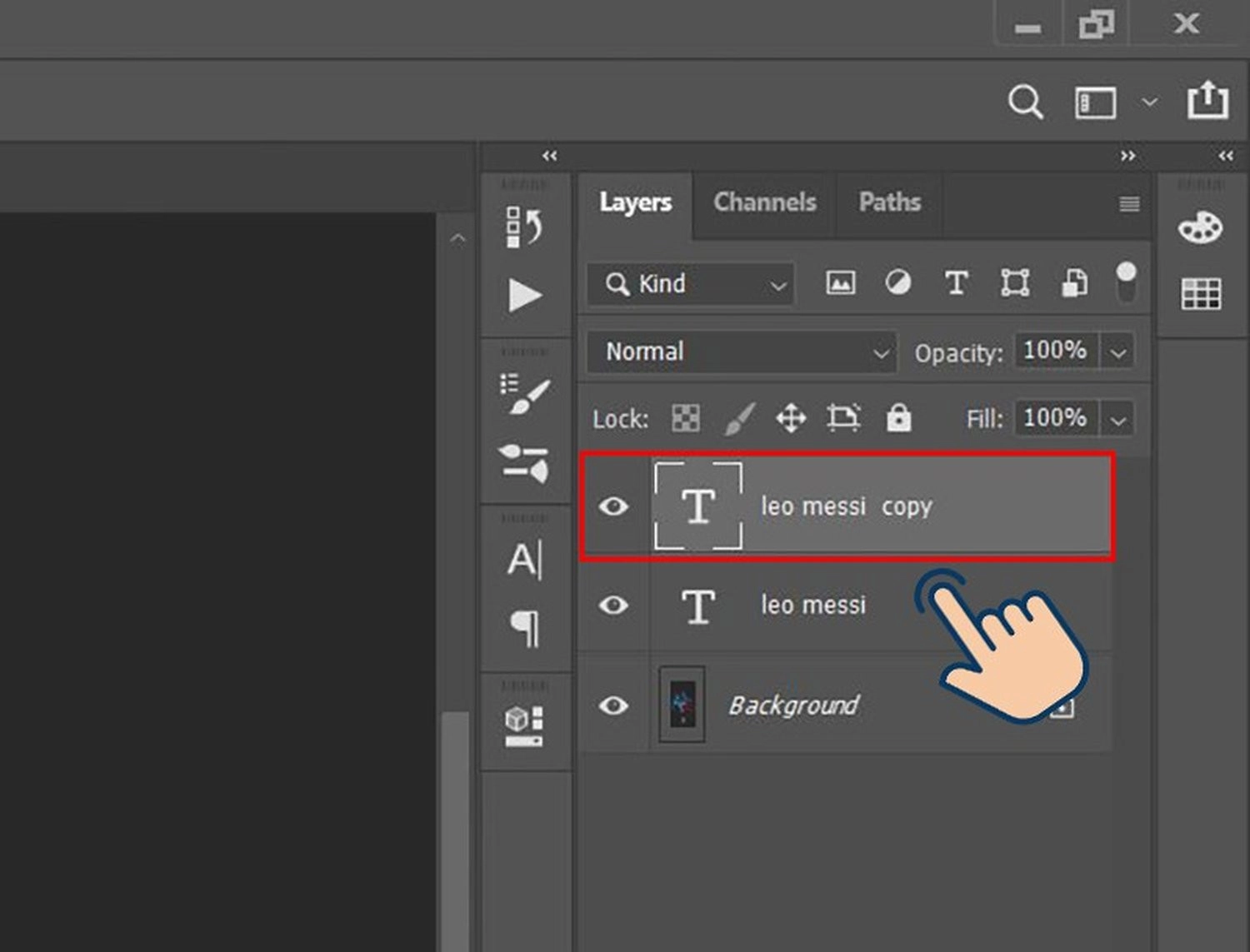Click the 'Opacity:' label
This screenshot has height=952, width=1250.
(958, 354)
